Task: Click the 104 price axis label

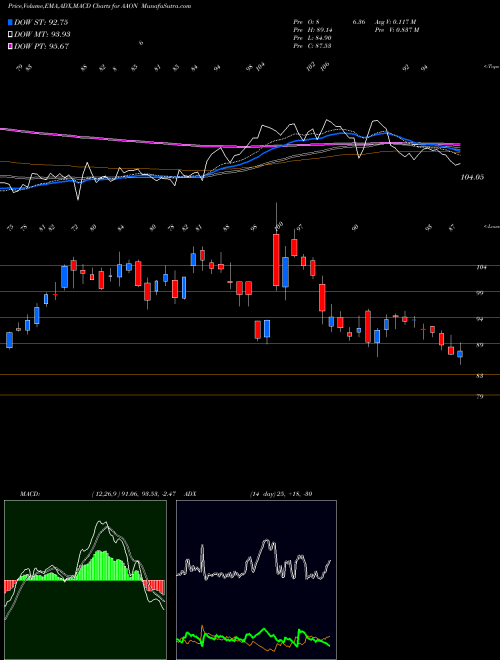Action: tap(482, 267)
